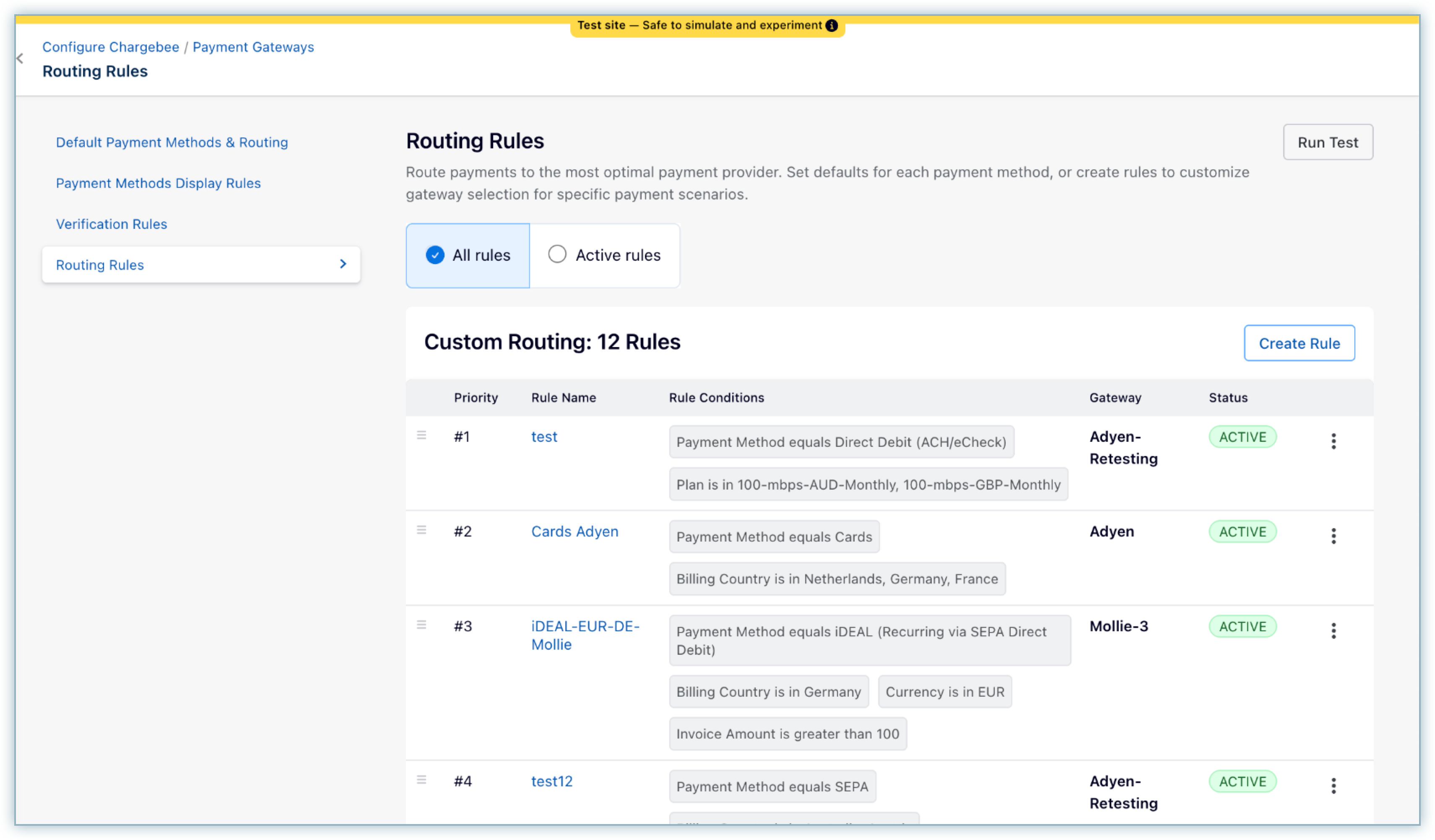Image resolution: width=1435 pixels, height=840 pixels.
Task: Click the ACTIVE status badge for rule #3
Action: pyautogui.click(x=1243, y=627)
